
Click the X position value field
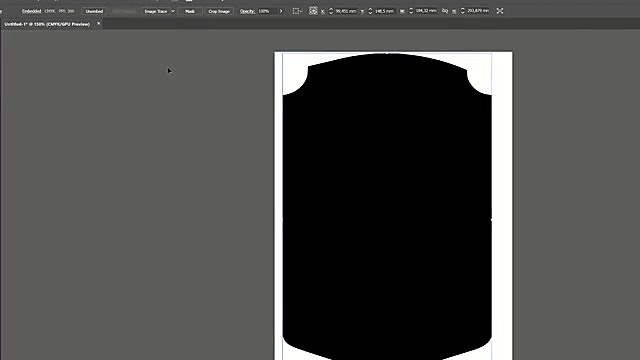(346, 11)
